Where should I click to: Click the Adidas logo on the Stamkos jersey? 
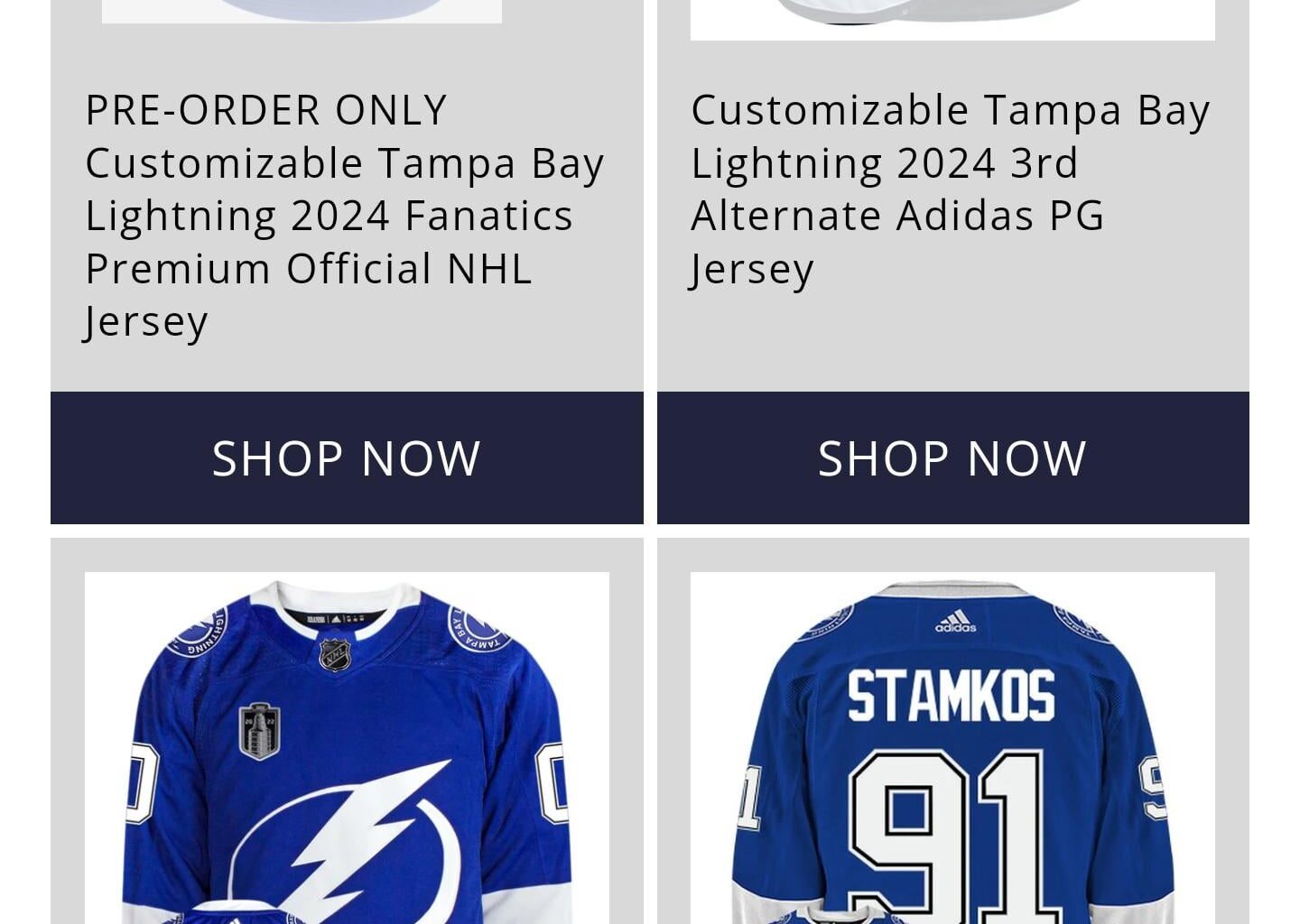pos(958,620)
